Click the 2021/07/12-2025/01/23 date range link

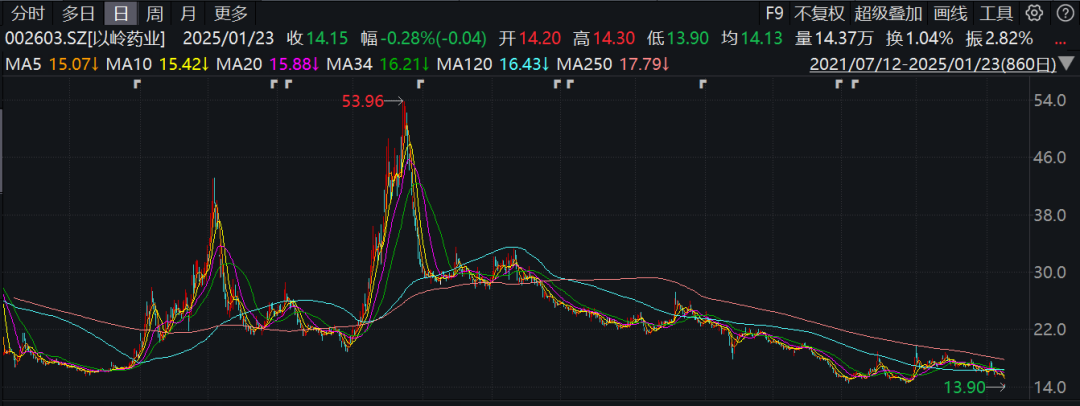tap(931, 65)
